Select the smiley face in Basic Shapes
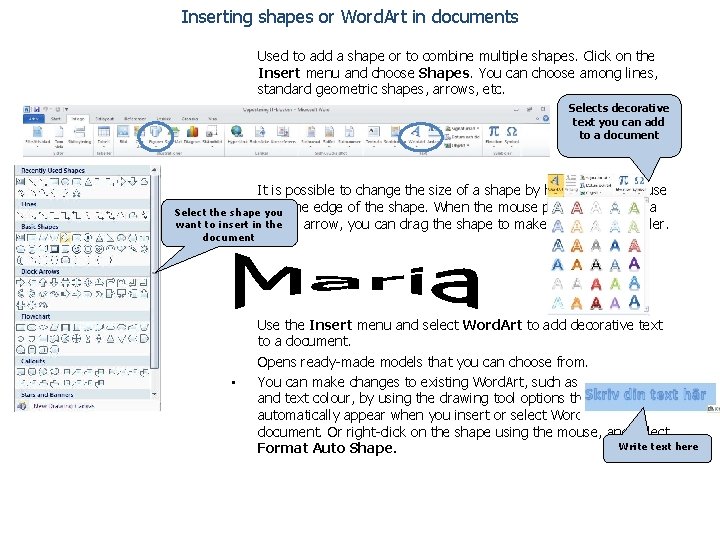 pyautogui.click(x=77, y=249)
